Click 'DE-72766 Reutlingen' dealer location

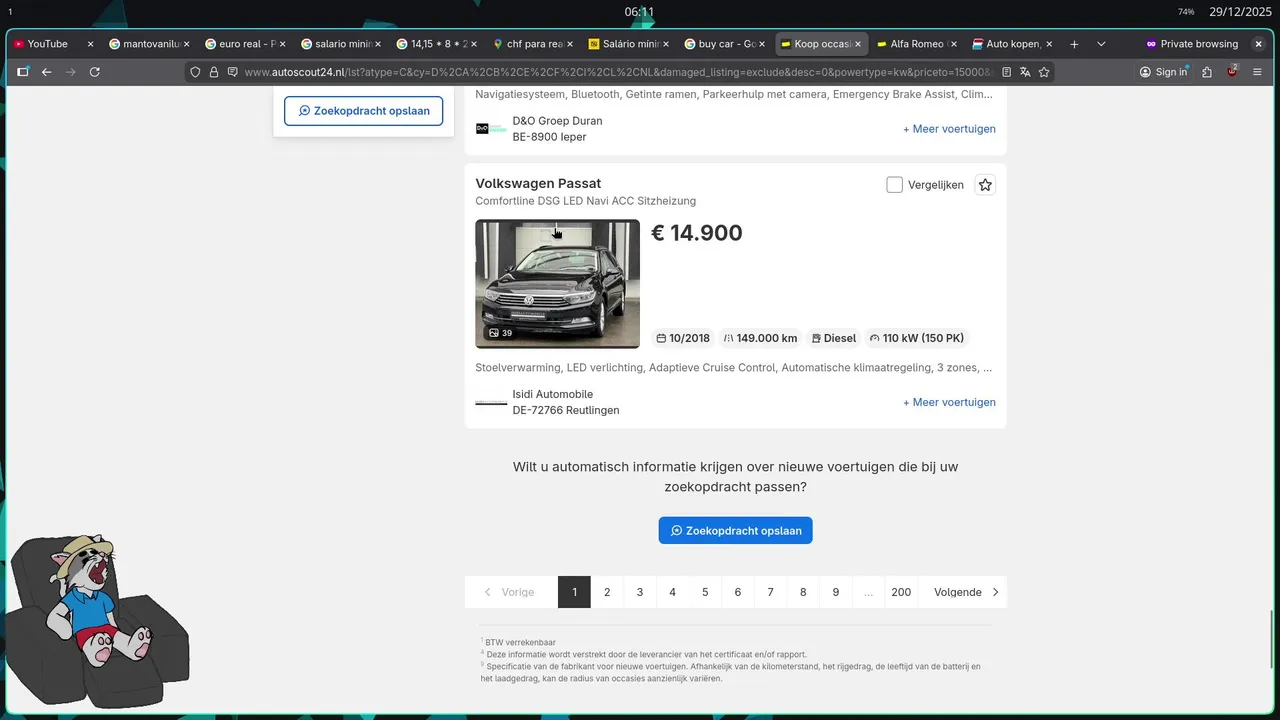(566, 410)
